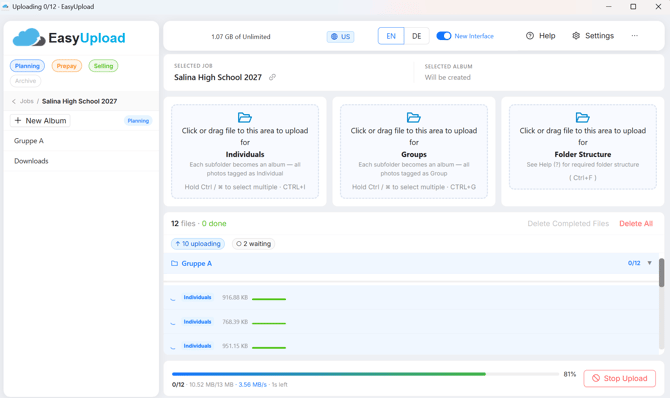Screen dimensions: 670x398
Task: Click the Gruppe A label in file list header
Action: coord(197,263)
